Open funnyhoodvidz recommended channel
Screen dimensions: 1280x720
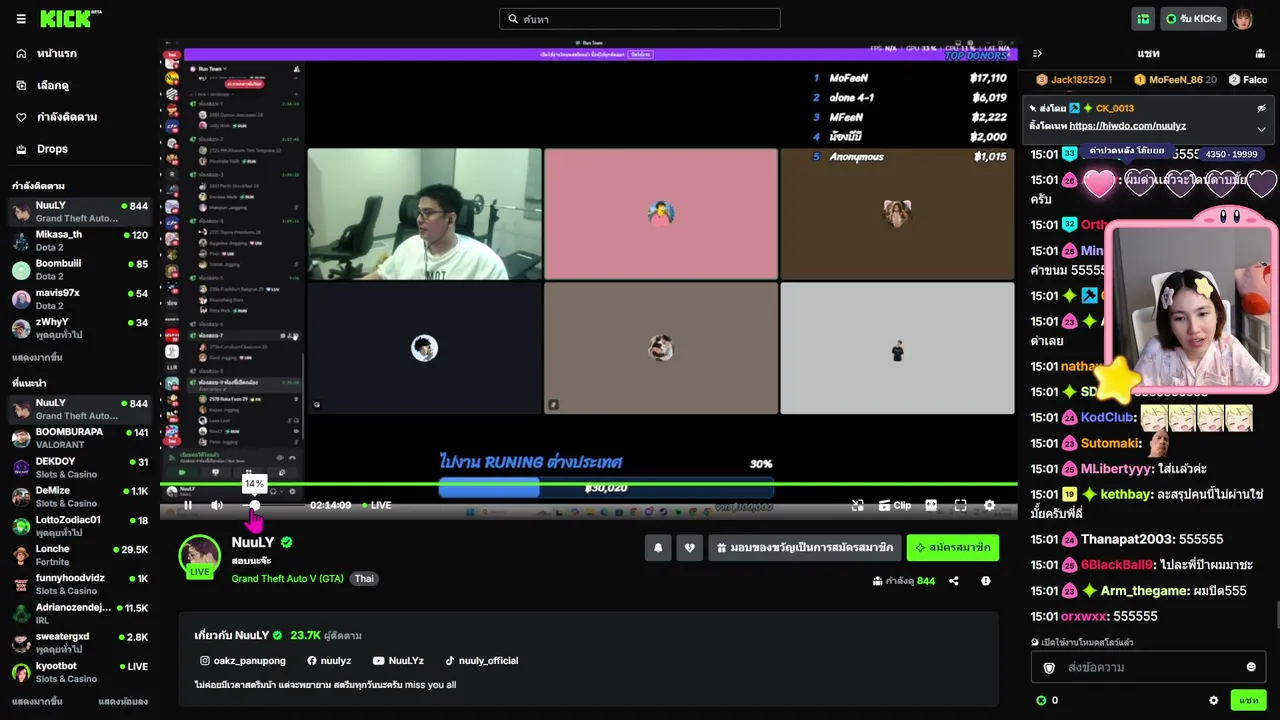tap(80, 584)
